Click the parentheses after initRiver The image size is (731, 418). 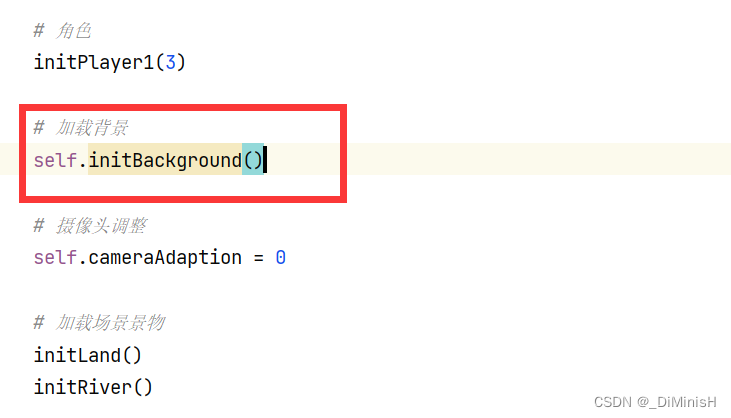click(x=143, y=387)
